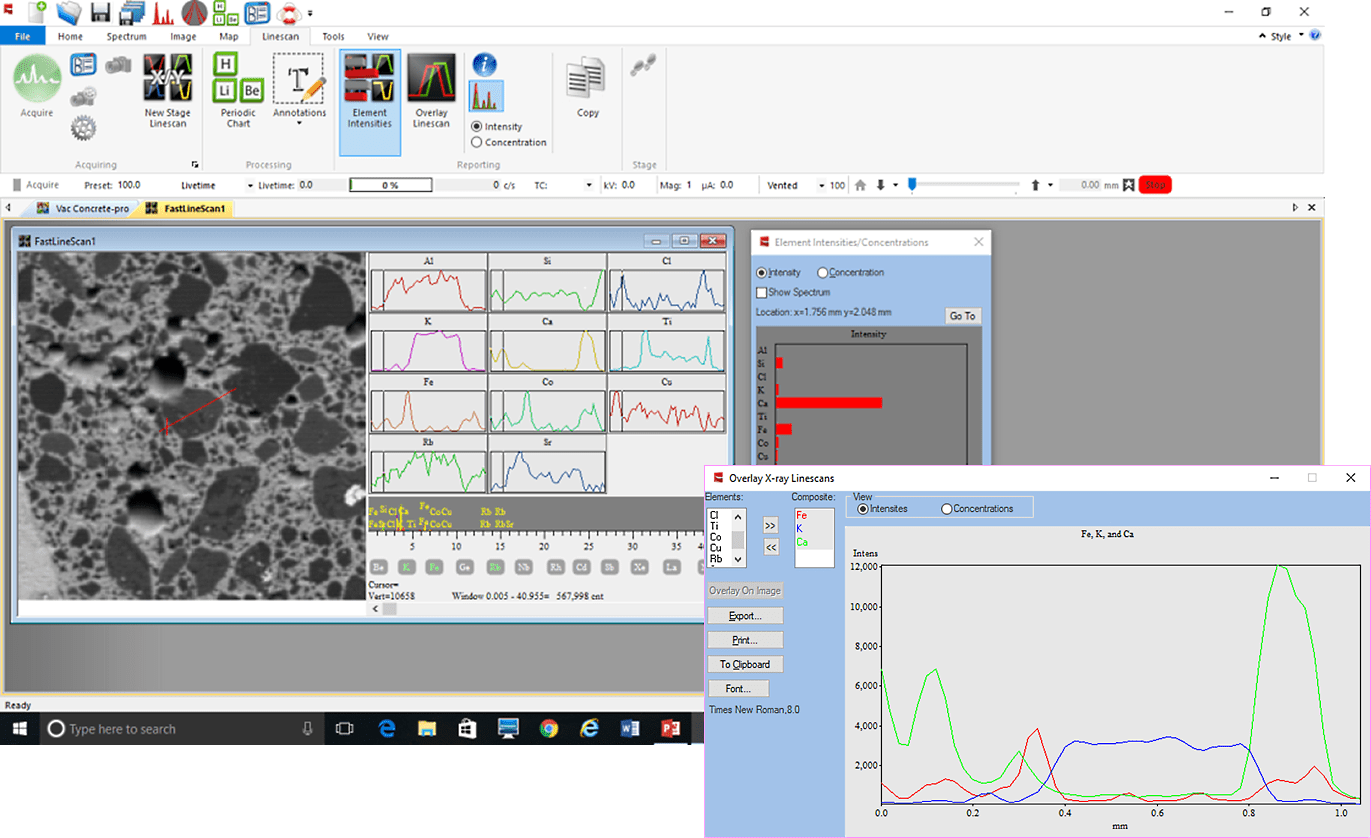
Task: Select Concentration radio in the ribbon
Action: [477, 142]
